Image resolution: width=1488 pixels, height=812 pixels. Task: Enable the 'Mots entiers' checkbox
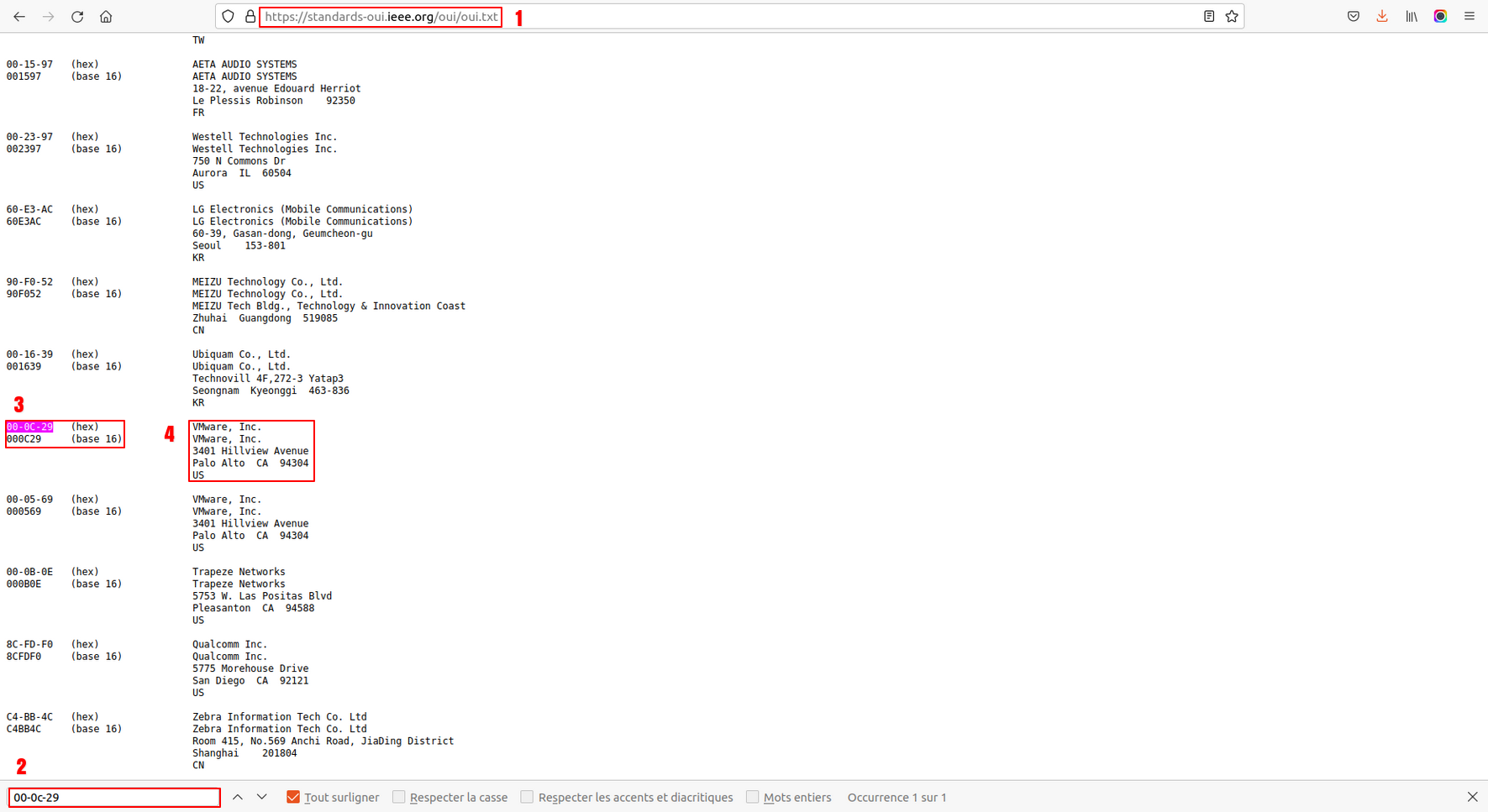(x=753, y=797)
